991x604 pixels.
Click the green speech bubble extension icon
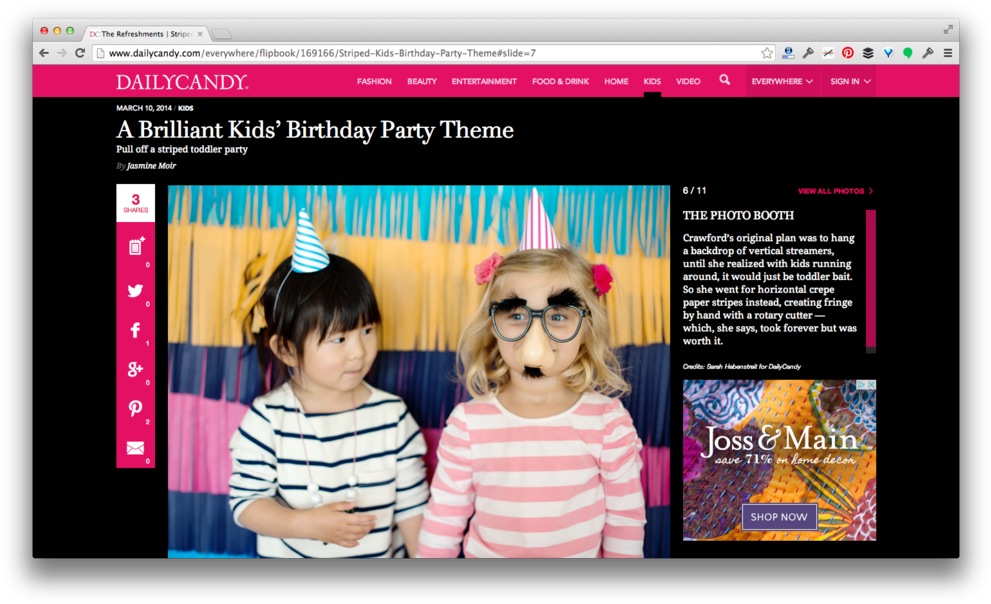908,53
